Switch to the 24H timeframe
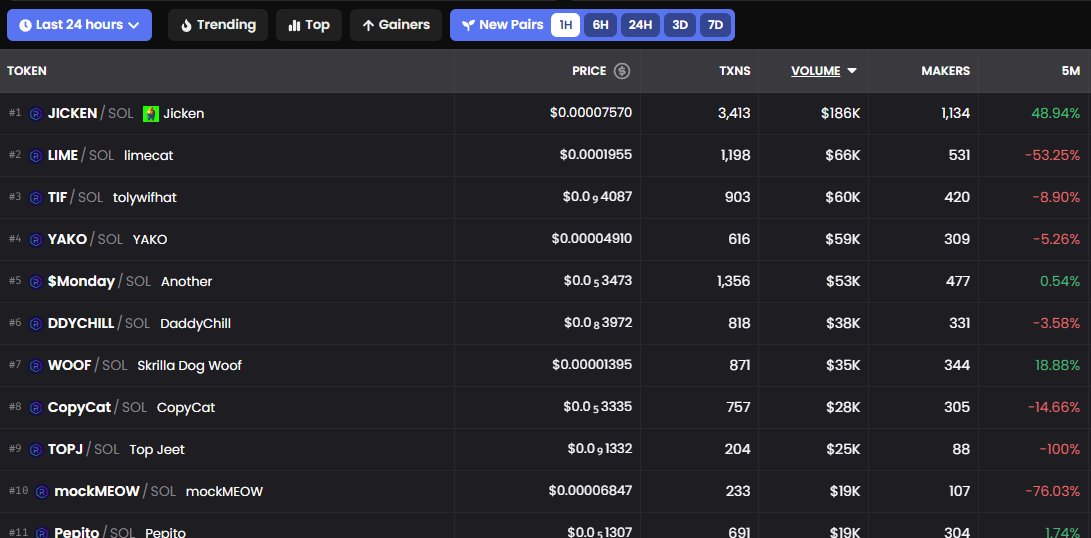This screenshot has height=538, width=1091. point(640,25)
